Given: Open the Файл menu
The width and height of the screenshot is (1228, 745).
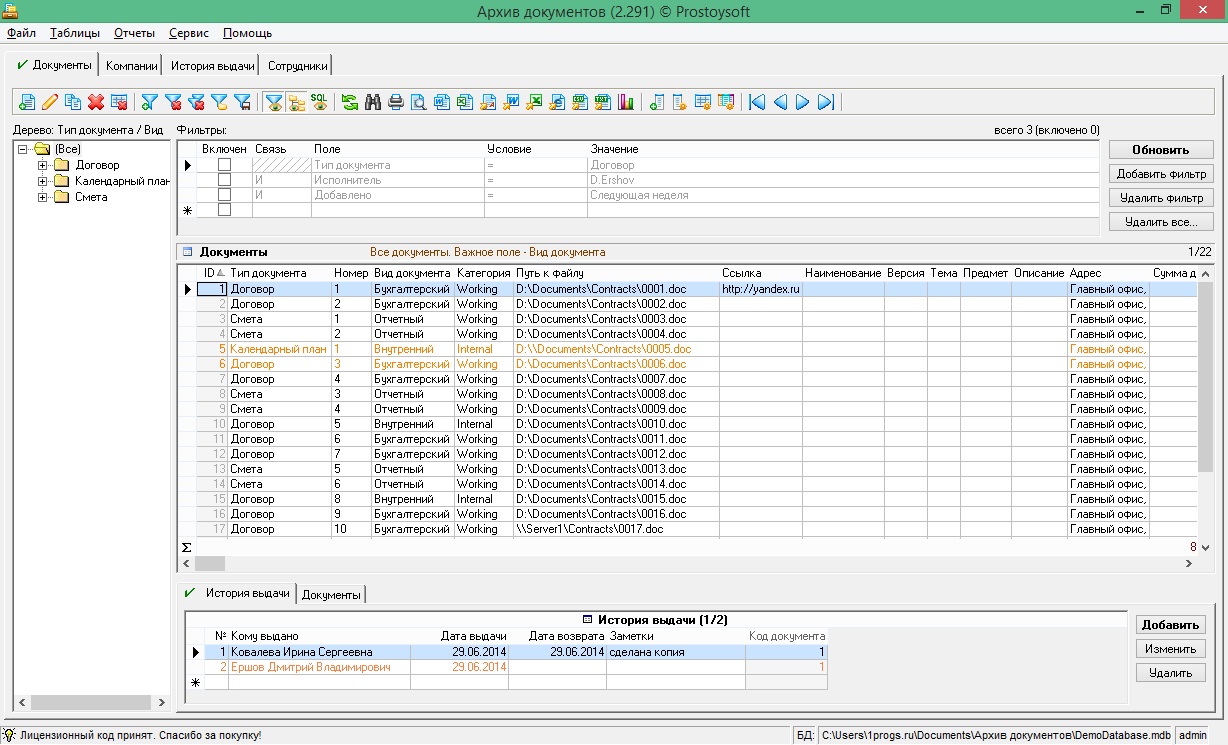Looking at the screenshot, I should pos(21,33).
